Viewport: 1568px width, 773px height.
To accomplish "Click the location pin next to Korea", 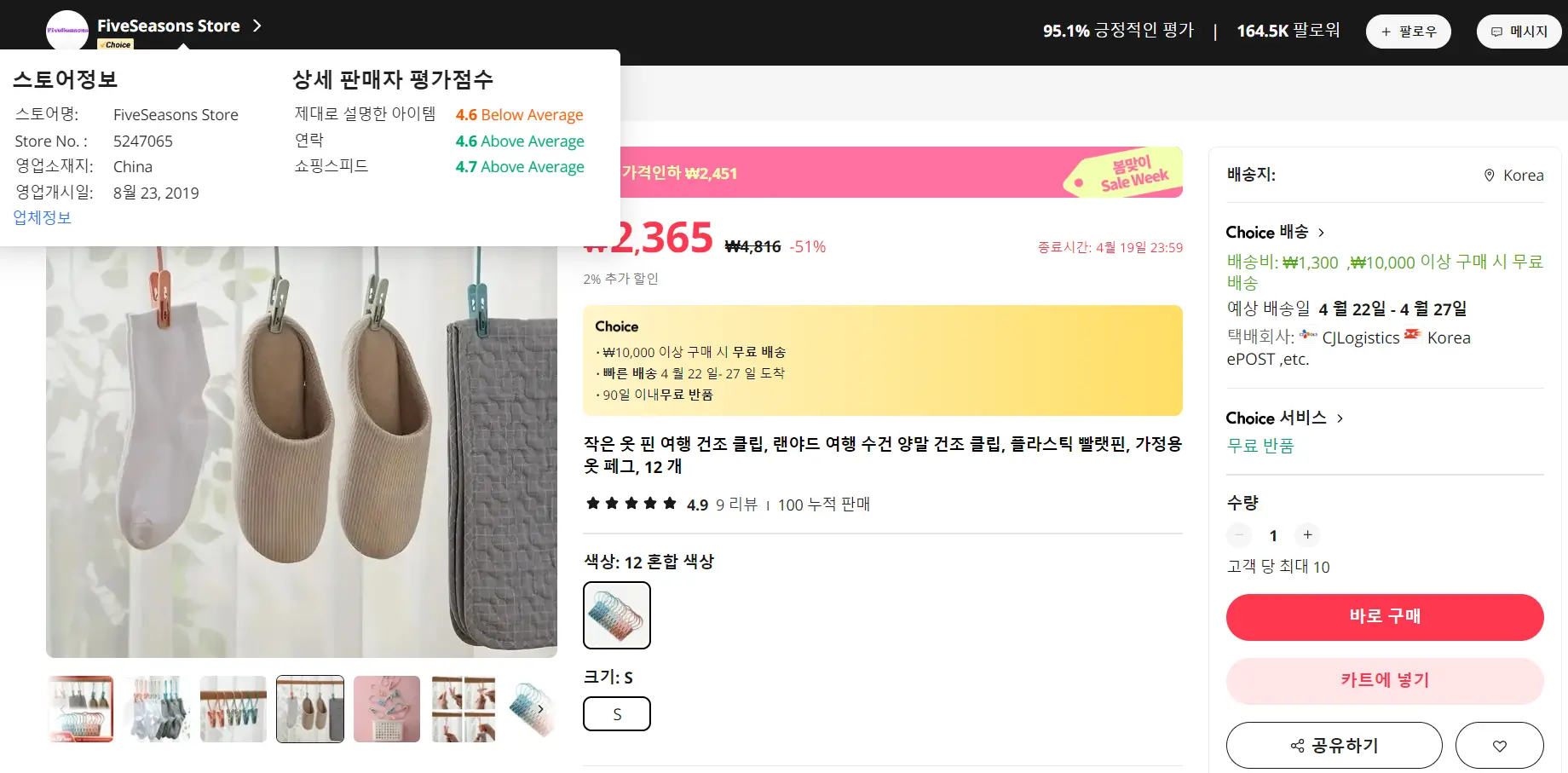I will [1489, 176].
